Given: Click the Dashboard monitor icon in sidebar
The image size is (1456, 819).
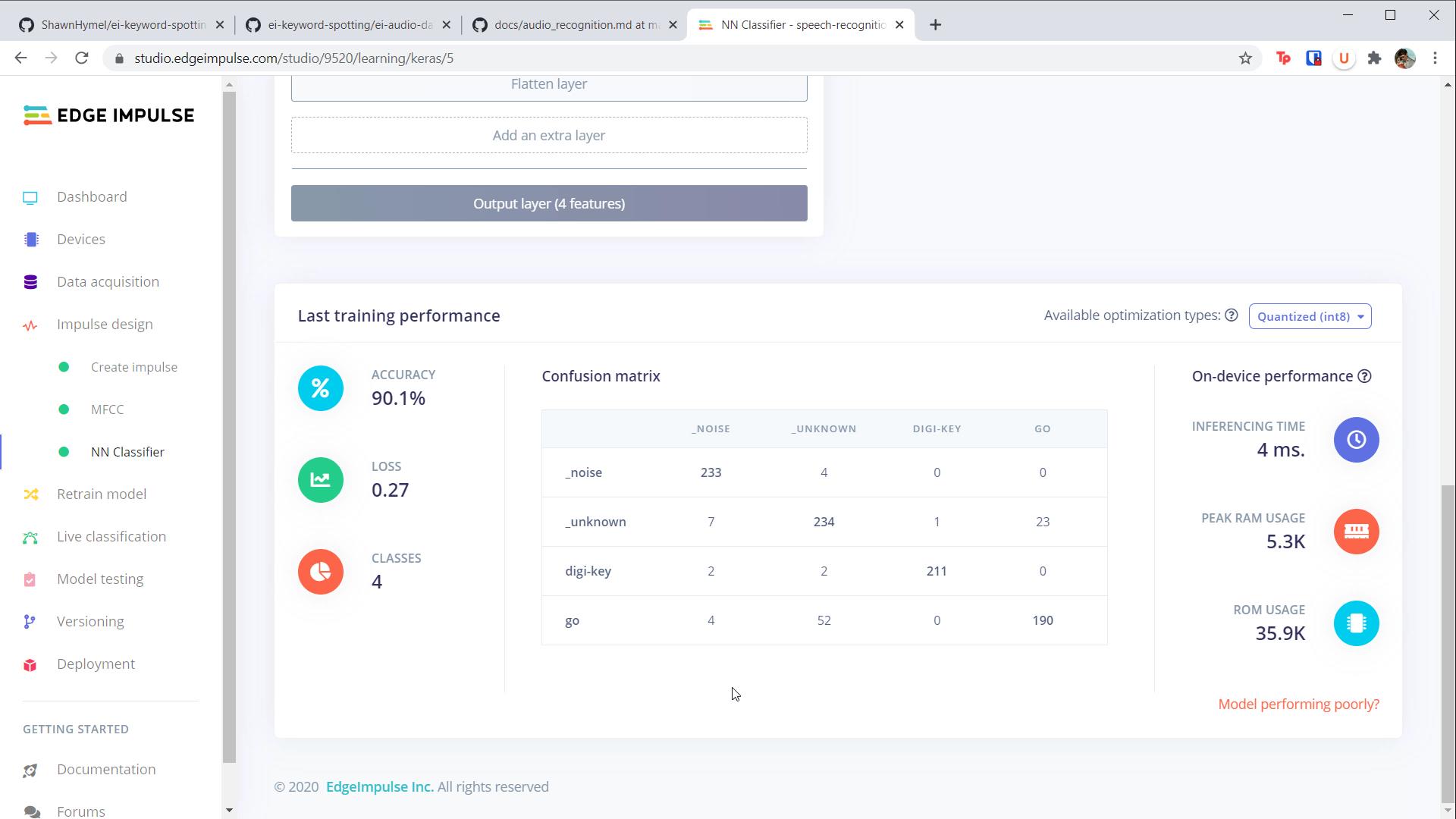Looking at the screenshot, I should point(30,198).
